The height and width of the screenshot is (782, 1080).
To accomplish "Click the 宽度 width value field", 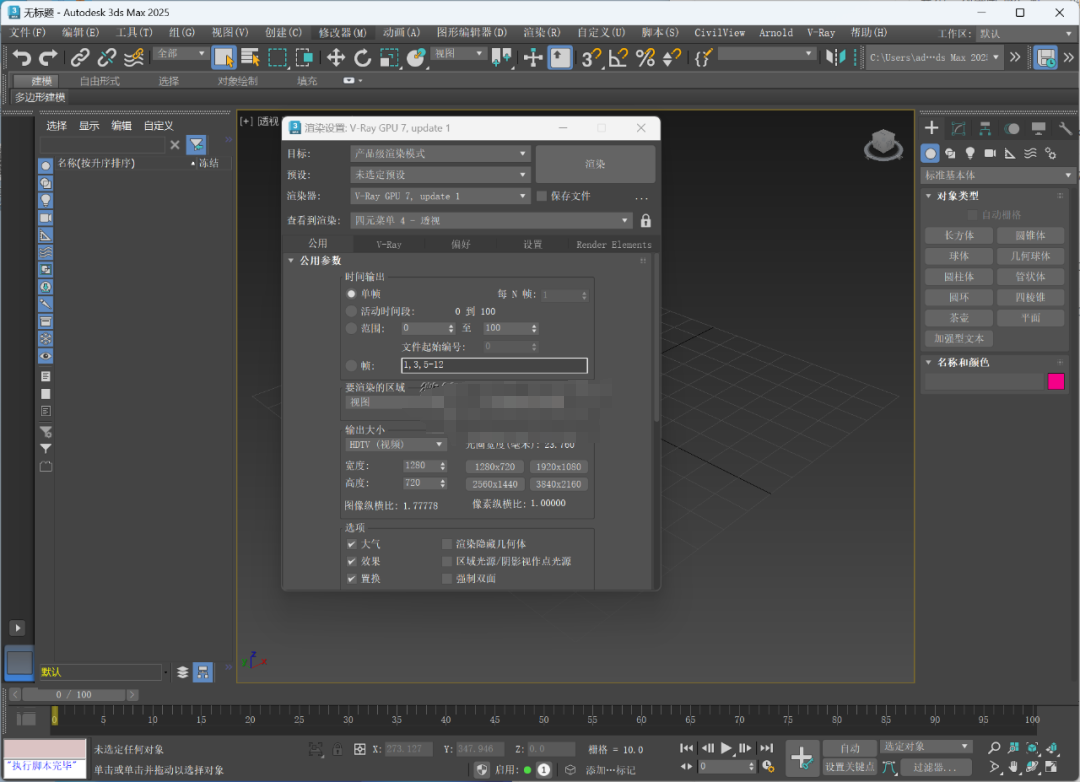I will click(421, 466).
